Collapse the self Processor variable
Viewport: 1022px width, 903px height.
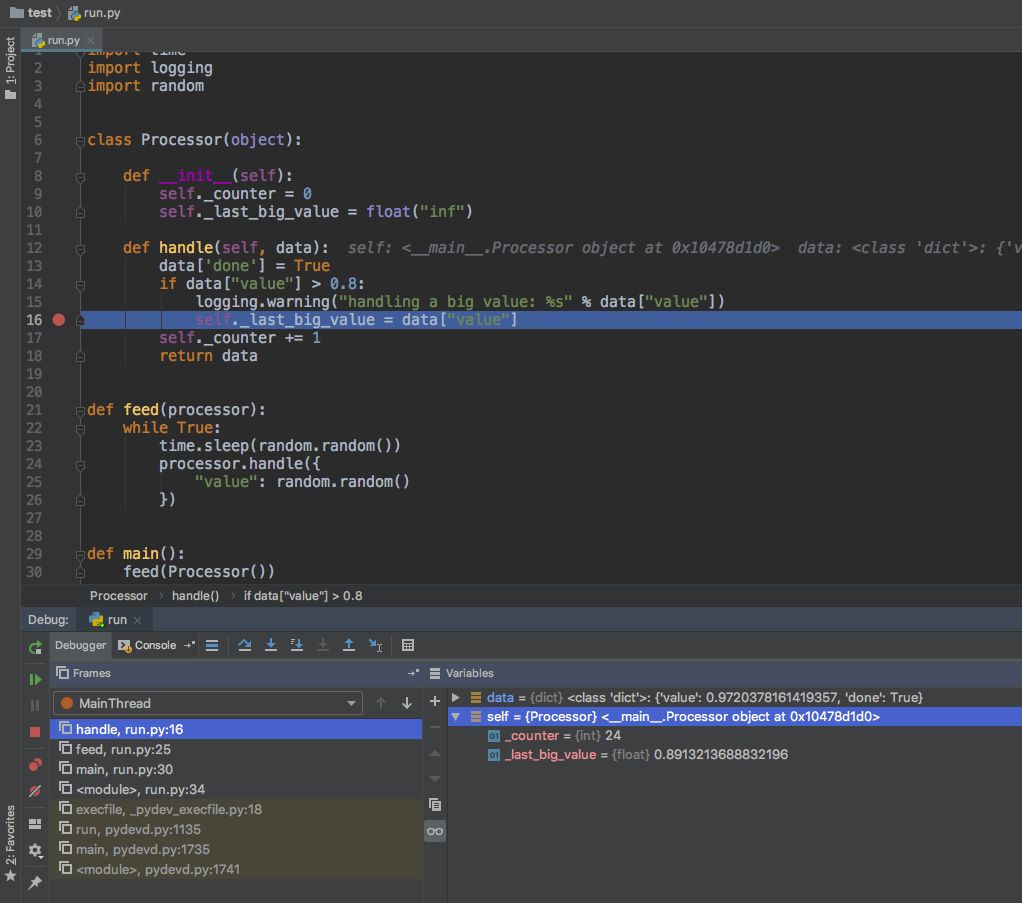tap(456, 717)
